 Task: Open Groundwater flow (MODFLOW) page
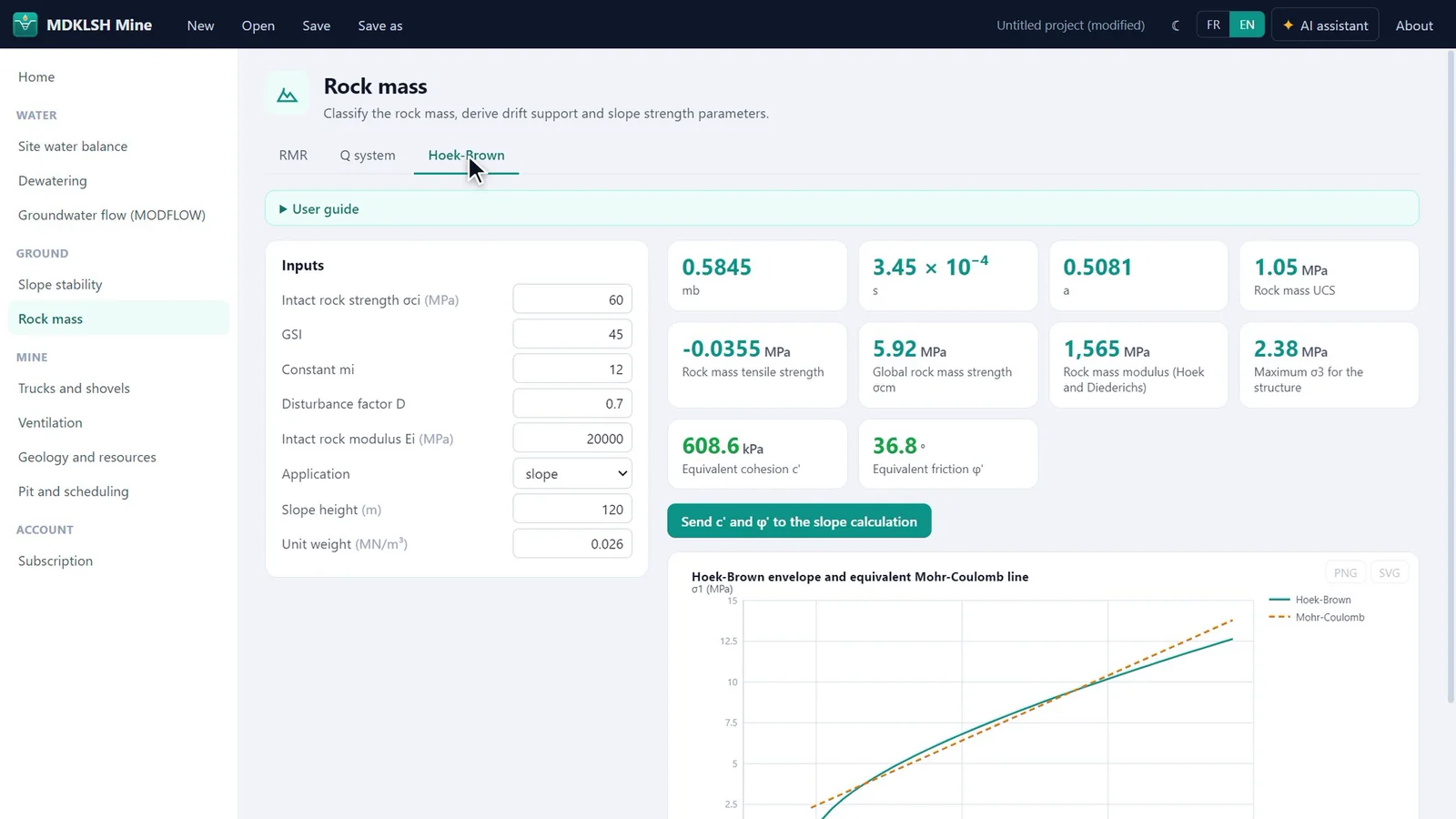click(x=118, y=216)
